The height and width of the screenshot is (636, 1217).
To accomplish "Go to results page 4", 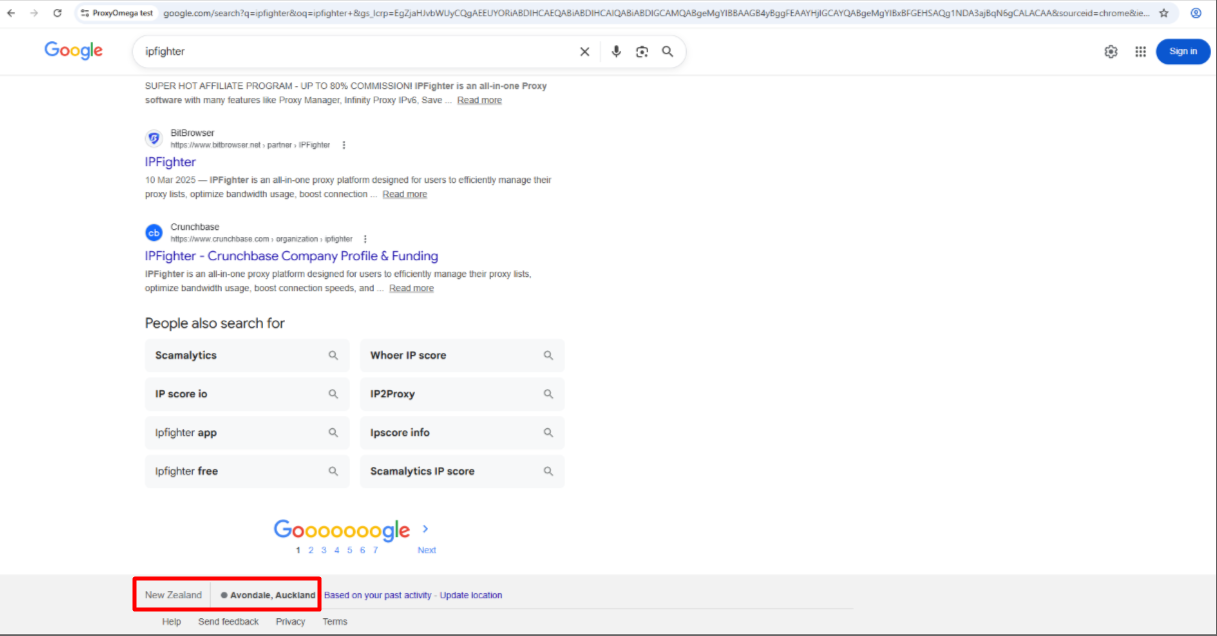I will coord(337,550).
